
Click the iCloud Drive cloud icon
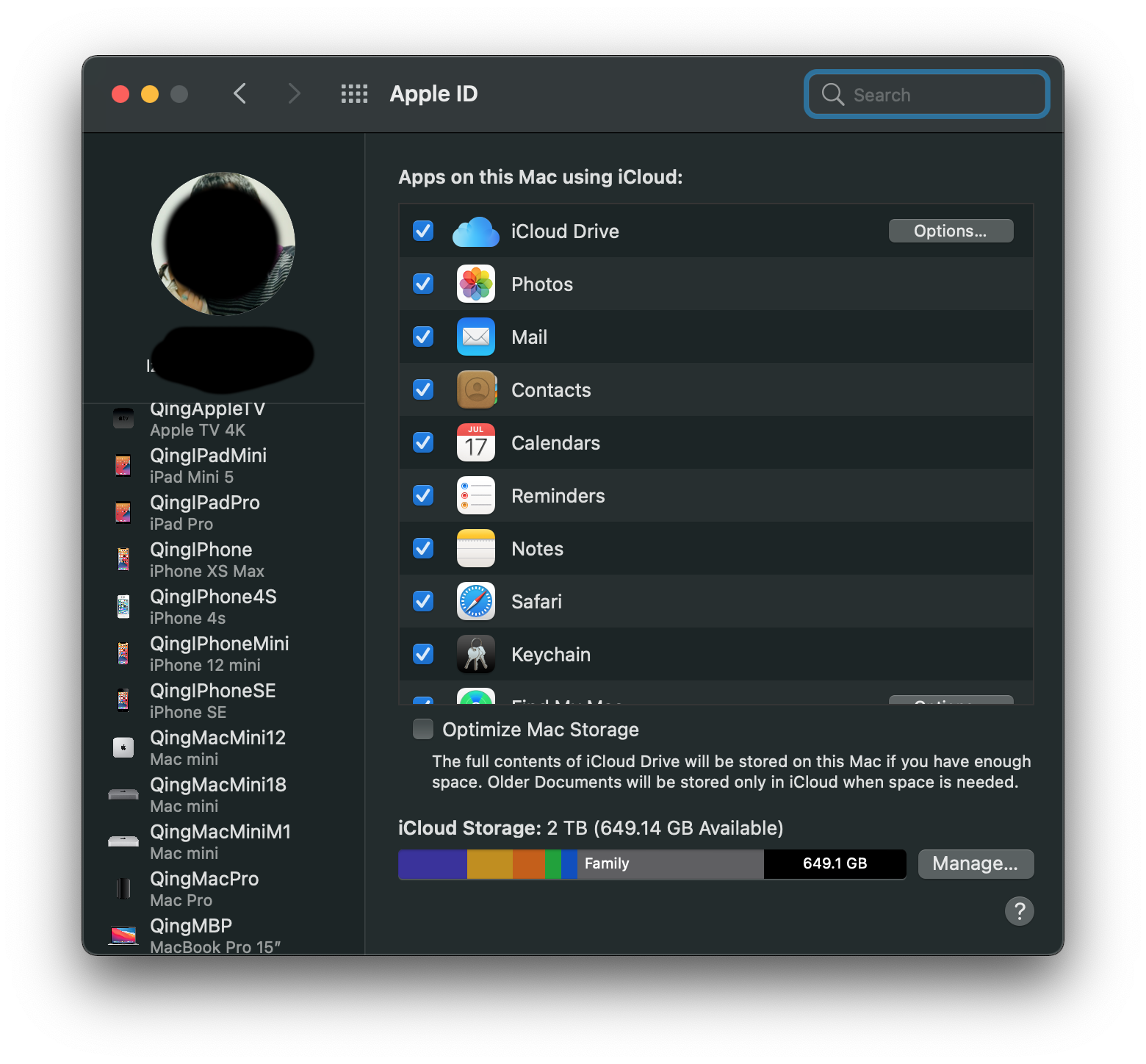tap(476, 231)
